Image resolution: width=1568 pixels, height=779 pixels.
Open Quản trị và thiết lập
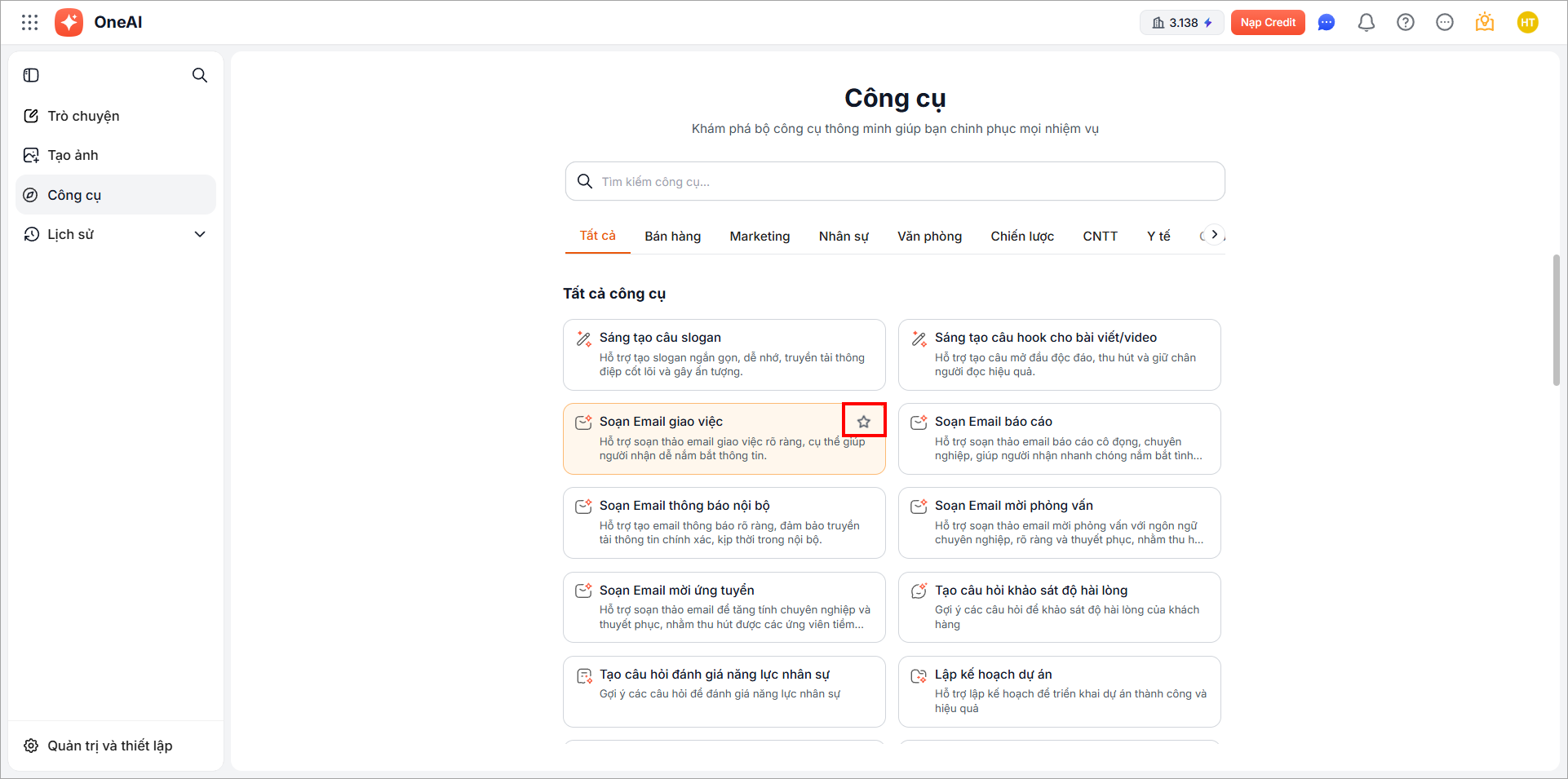pyautogui.click(x=109, y=746)
